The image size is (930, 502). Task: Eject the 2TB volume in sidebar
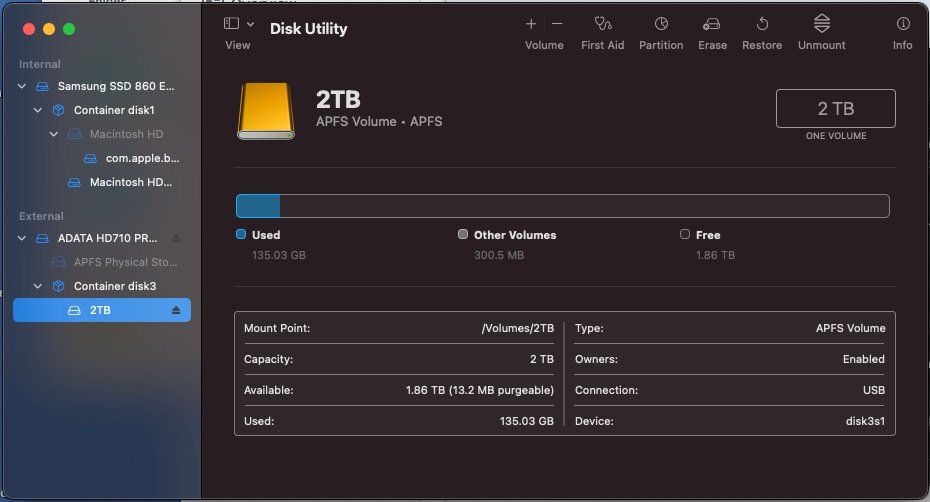[176, 310]
